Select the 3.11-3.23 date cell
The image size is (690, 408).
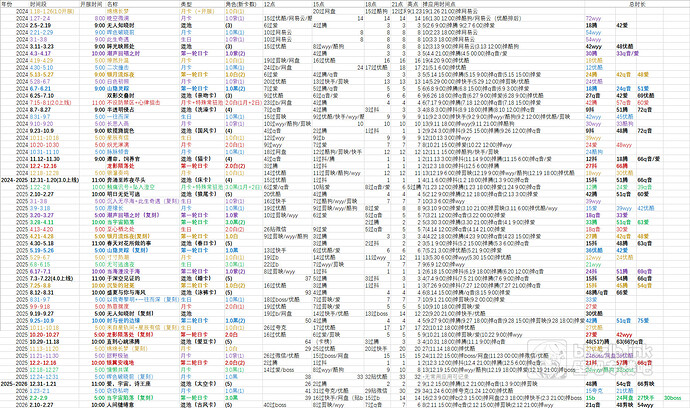[x=42, y=46]
